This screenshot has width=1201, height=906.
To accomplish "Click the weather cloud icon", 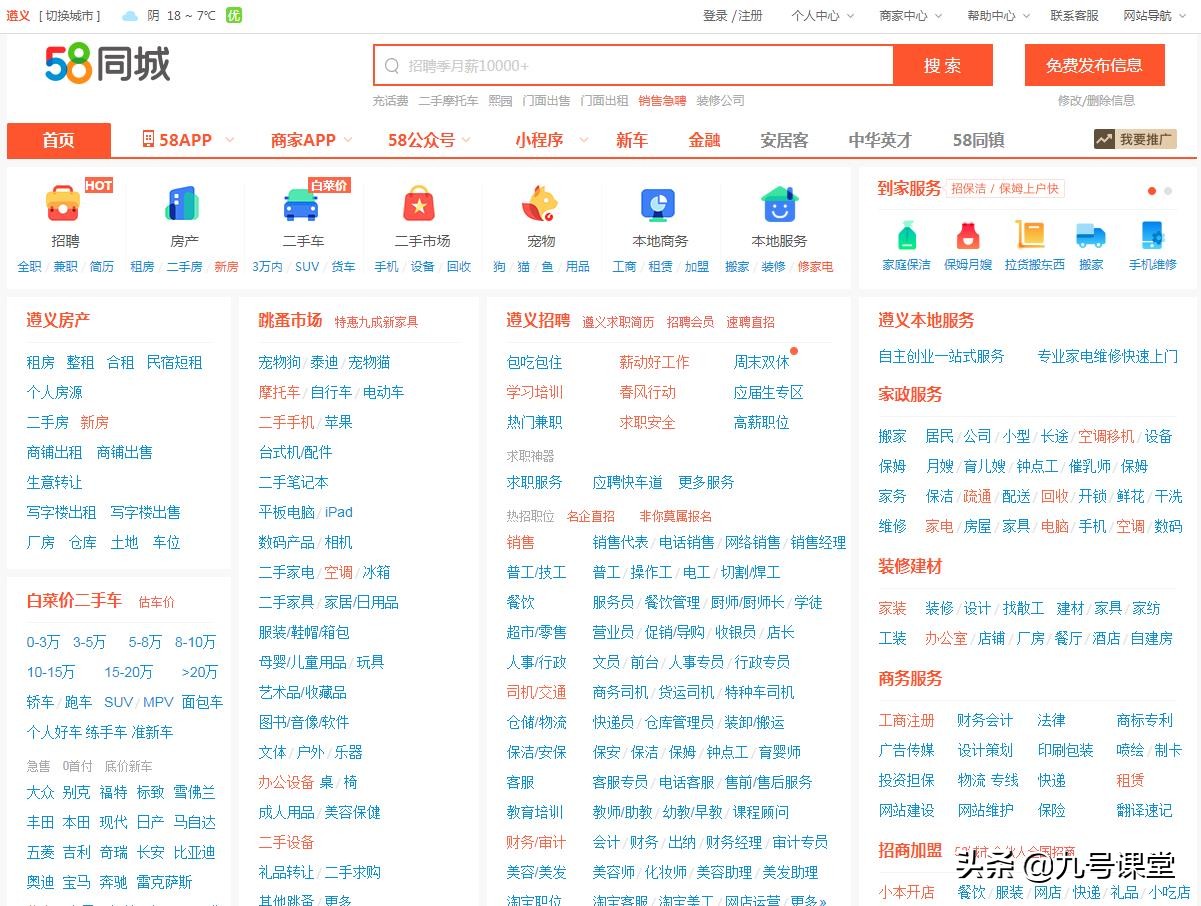I will click(130, 16).
